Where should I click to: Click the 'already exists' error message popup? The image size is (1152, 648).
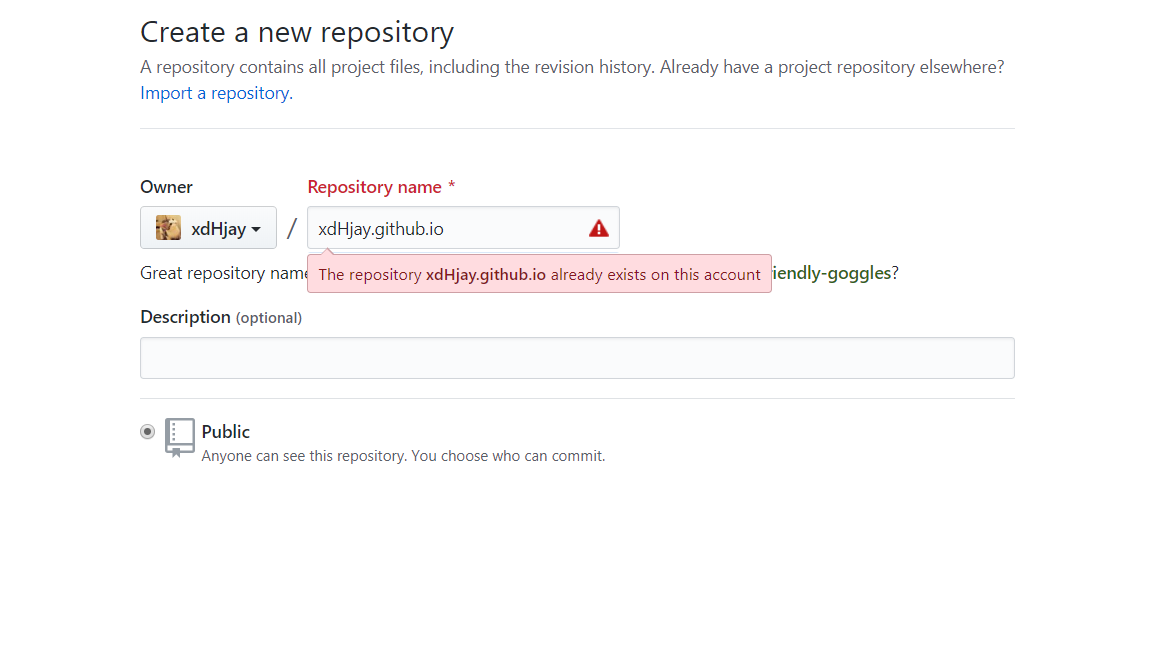tap(539, 274)
